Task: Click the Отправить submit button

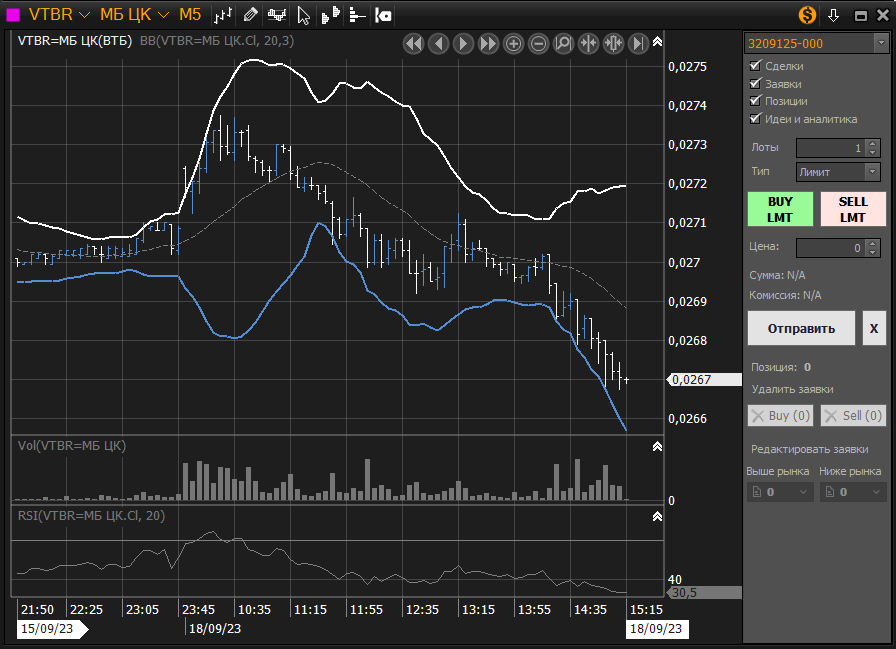Action: [801, 328]
